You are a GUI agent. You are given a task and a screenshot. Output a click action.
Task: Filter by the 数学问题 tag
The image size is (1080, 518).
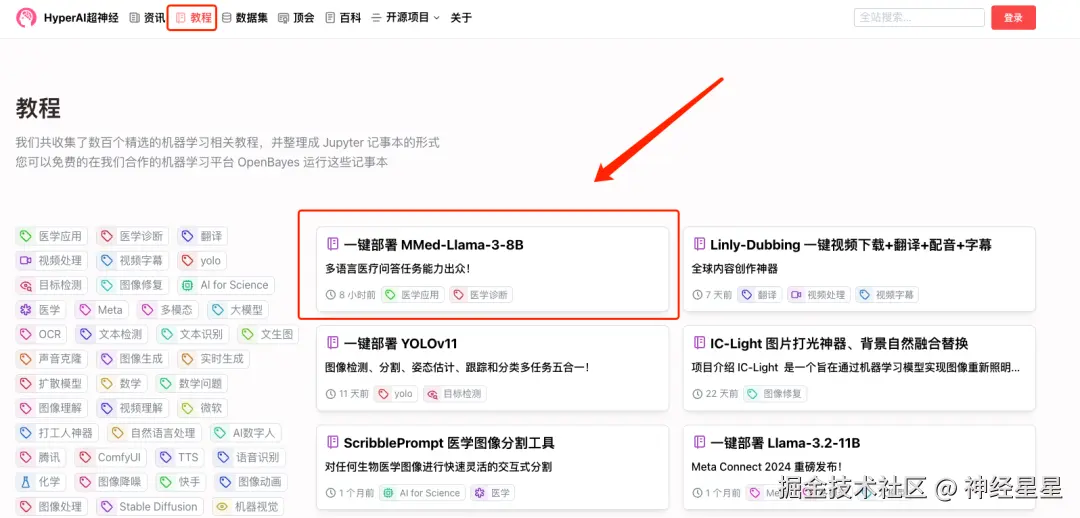click(x=191, y=384)
